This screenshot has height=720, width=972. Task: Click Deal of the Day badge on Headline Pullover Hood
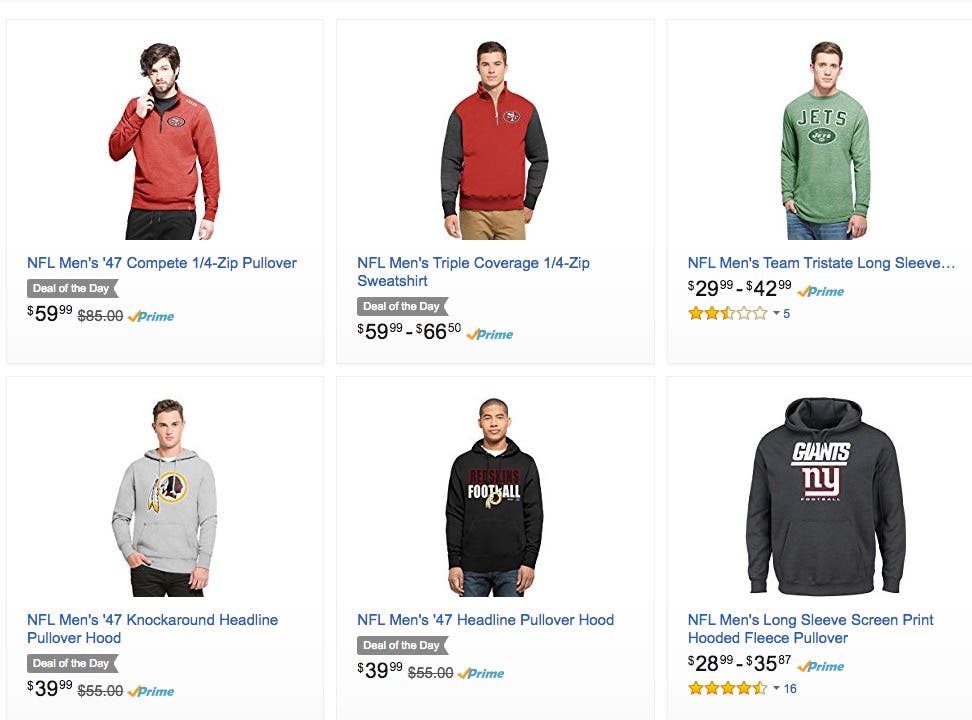pos(402,645)
